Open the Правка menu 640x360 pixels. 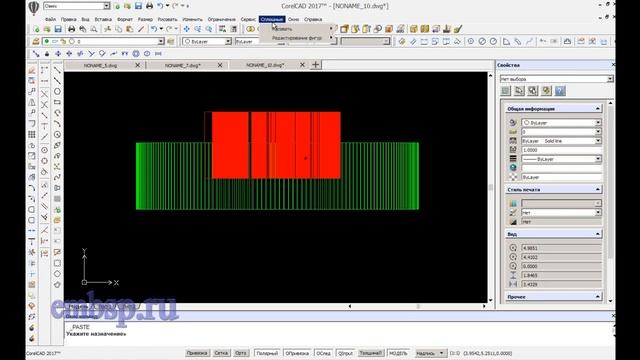69,19
